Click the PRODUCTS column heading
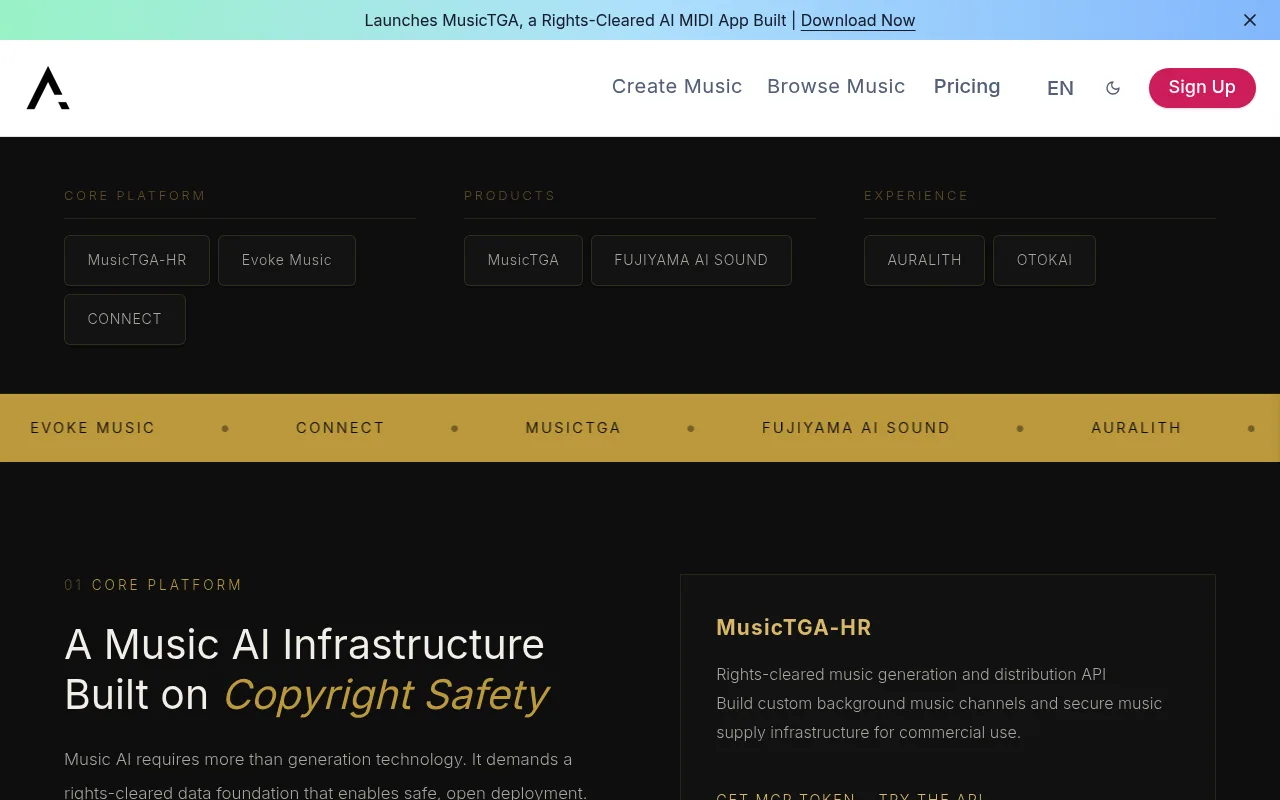The image size is (1280, 800). point(510,196)
